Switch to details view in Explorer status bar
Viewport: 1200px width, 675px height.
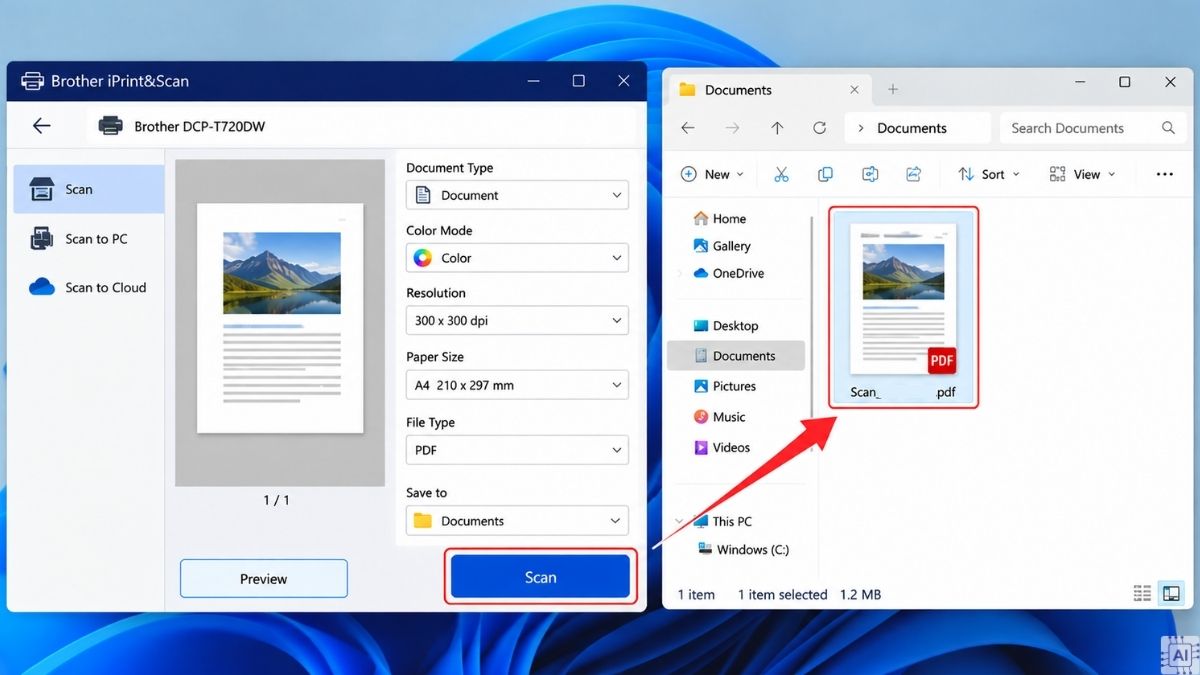[x=1142, y=594]
